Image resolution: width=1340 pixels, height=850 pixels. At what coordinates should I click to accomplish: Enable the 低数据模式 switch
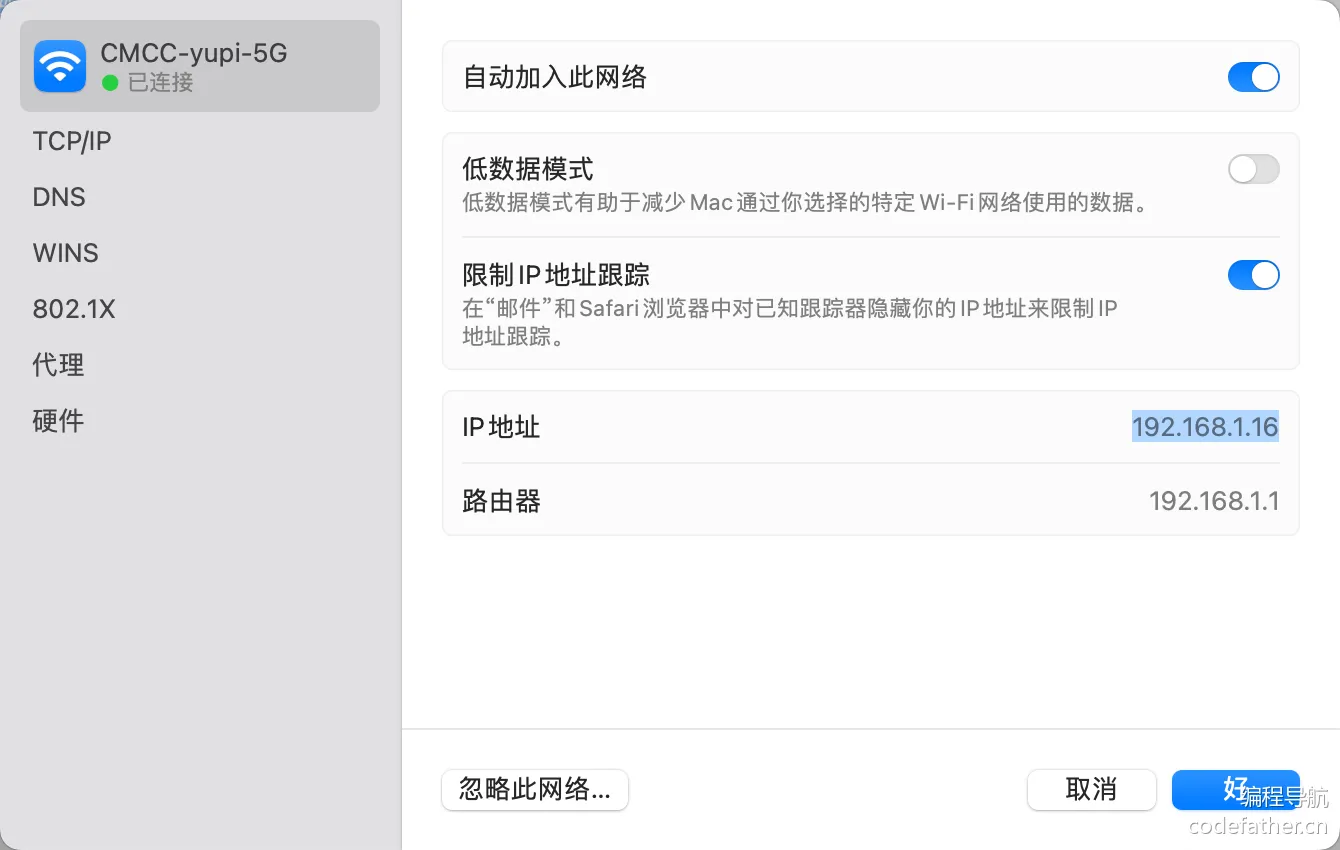tap(1254, 169)
